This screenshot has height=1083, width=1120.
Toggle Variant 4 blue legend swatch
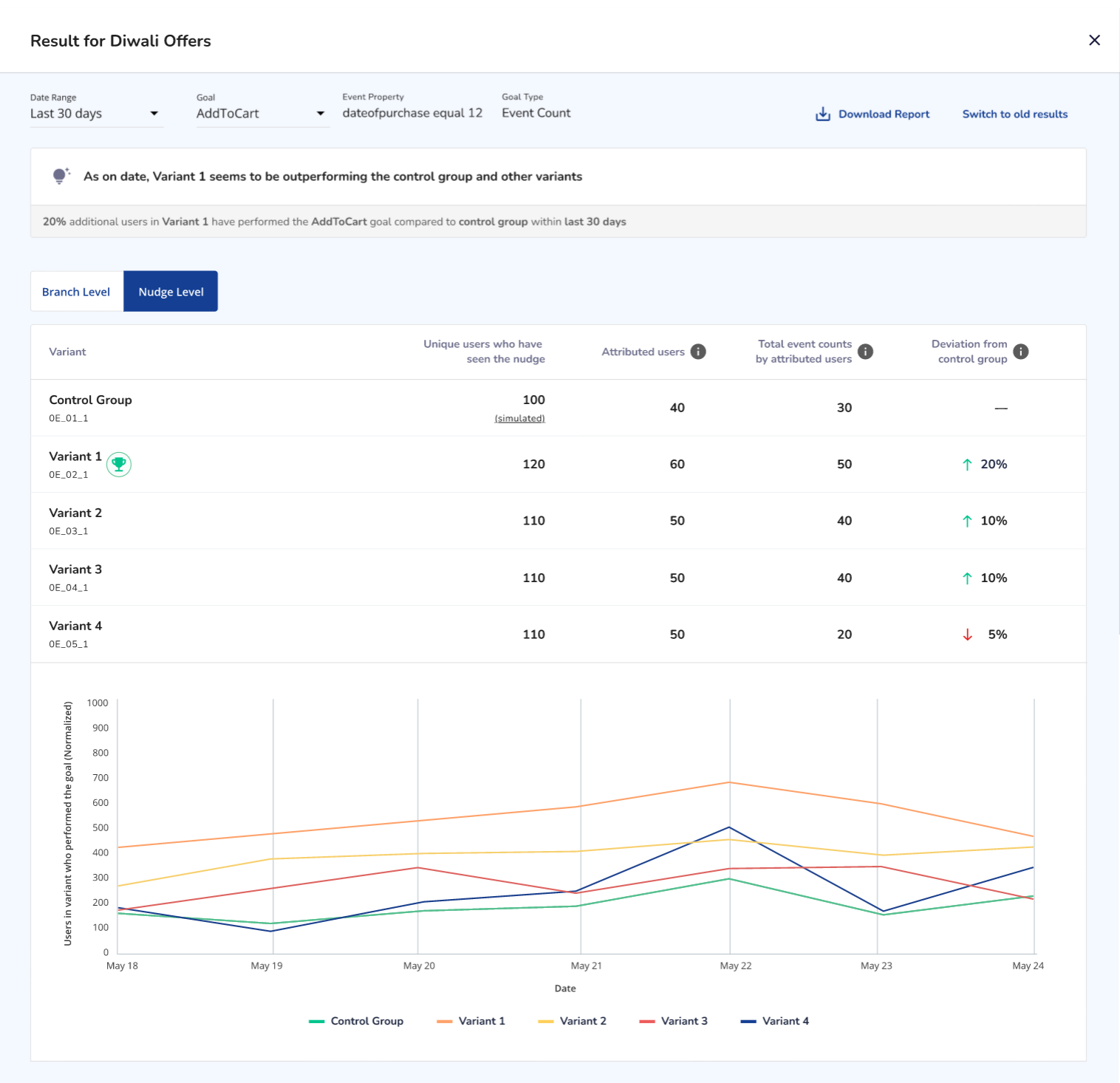[748, 1022]
